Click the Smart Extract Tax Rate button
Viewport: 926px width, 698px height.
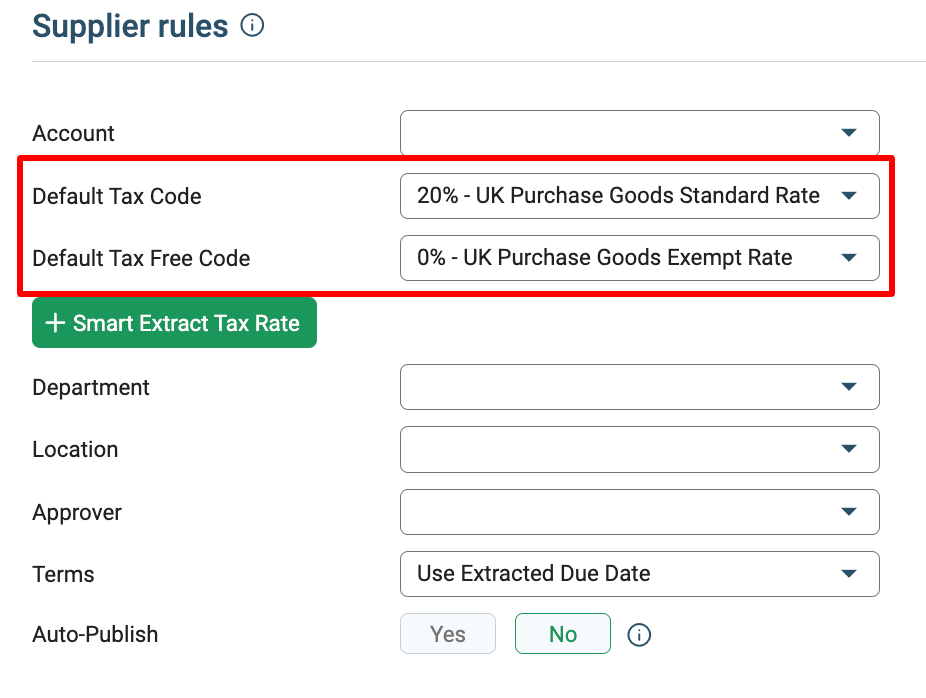point(174,323)
